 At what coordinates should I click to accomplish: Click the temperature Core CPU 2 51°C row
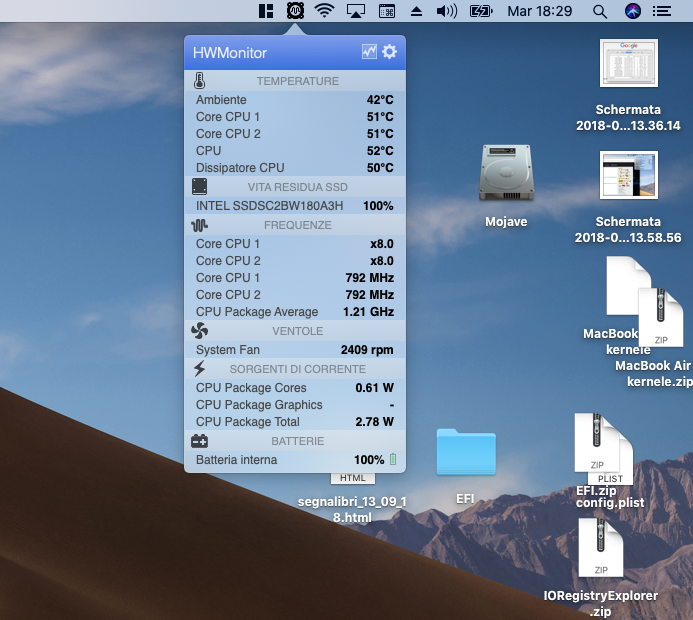(x=295, y=133)
